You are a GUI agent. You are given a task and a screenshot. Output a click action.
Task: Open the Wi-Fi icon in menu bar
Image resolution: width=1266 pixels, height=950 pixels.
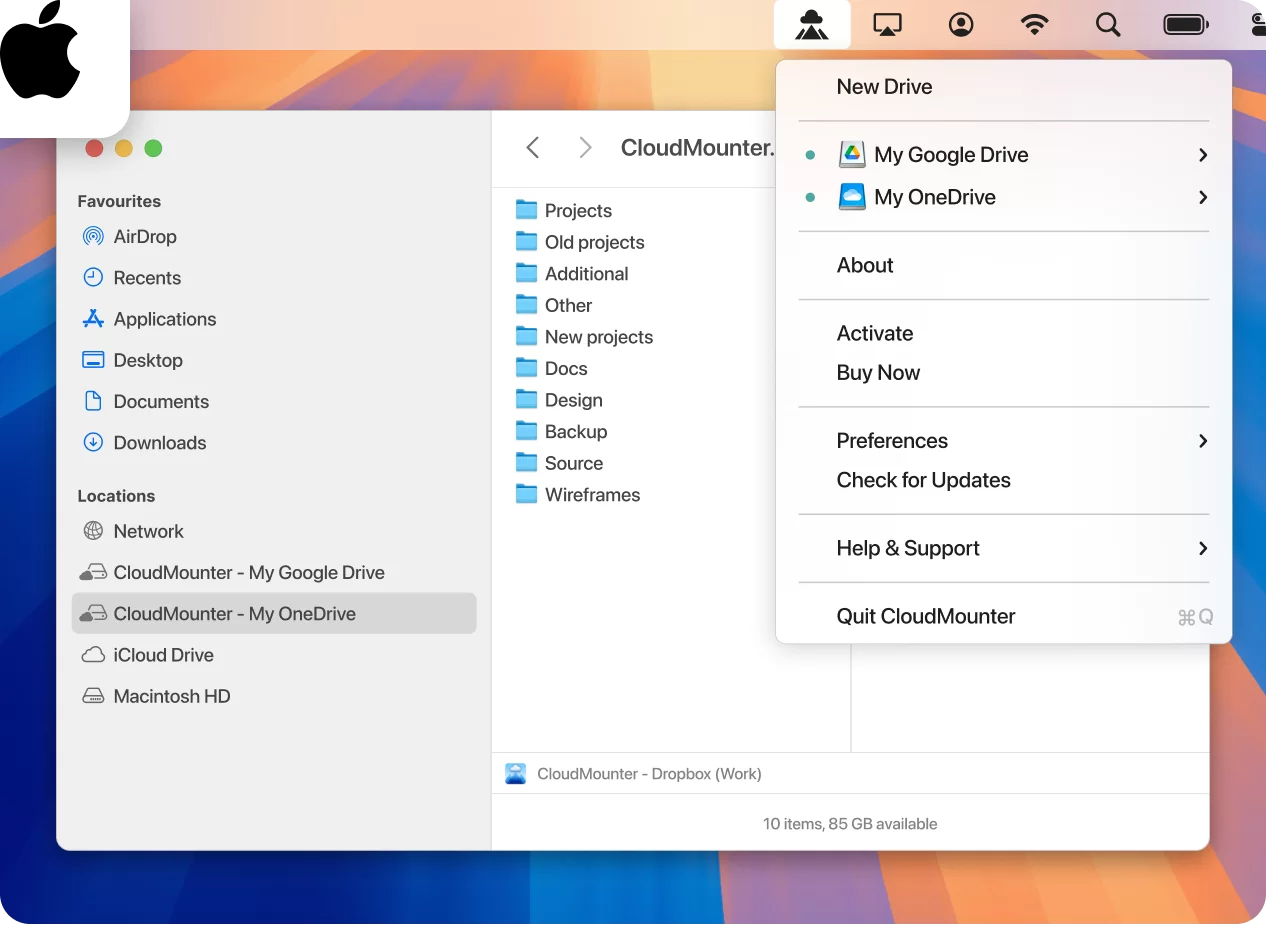click(1034, 24)
